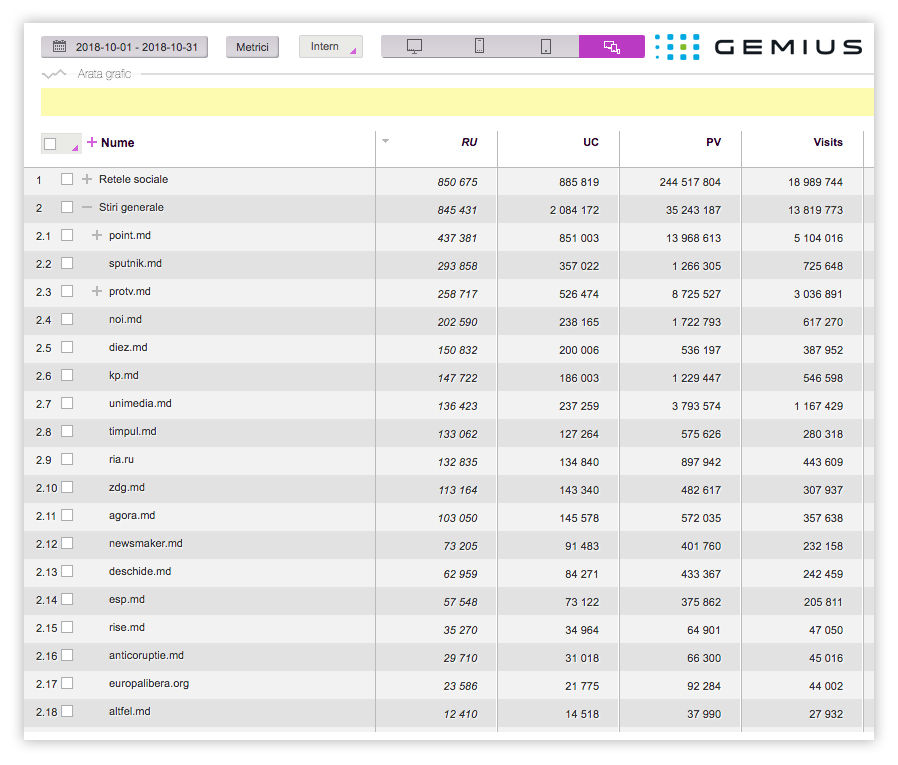Click the unimedia.md site name
898x765 pixels.
[140, 404]
